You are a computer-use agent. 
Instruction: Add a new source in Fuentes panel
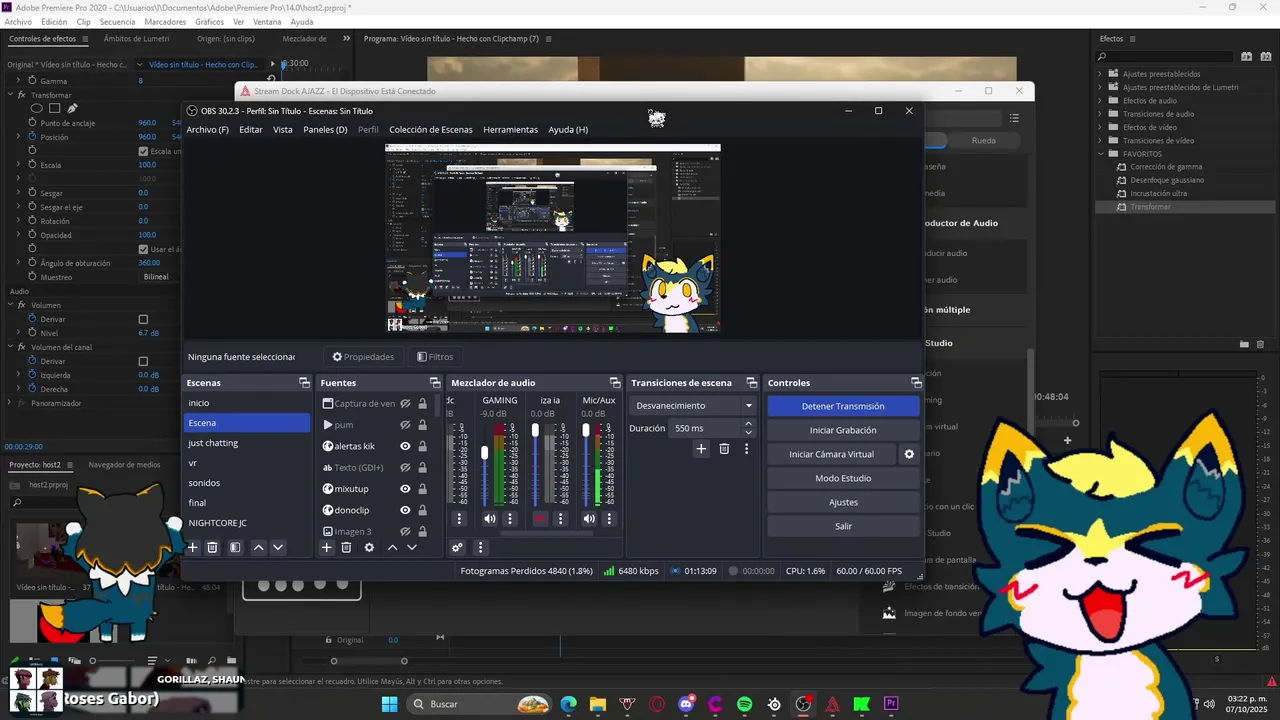click(x=326, y=547)
